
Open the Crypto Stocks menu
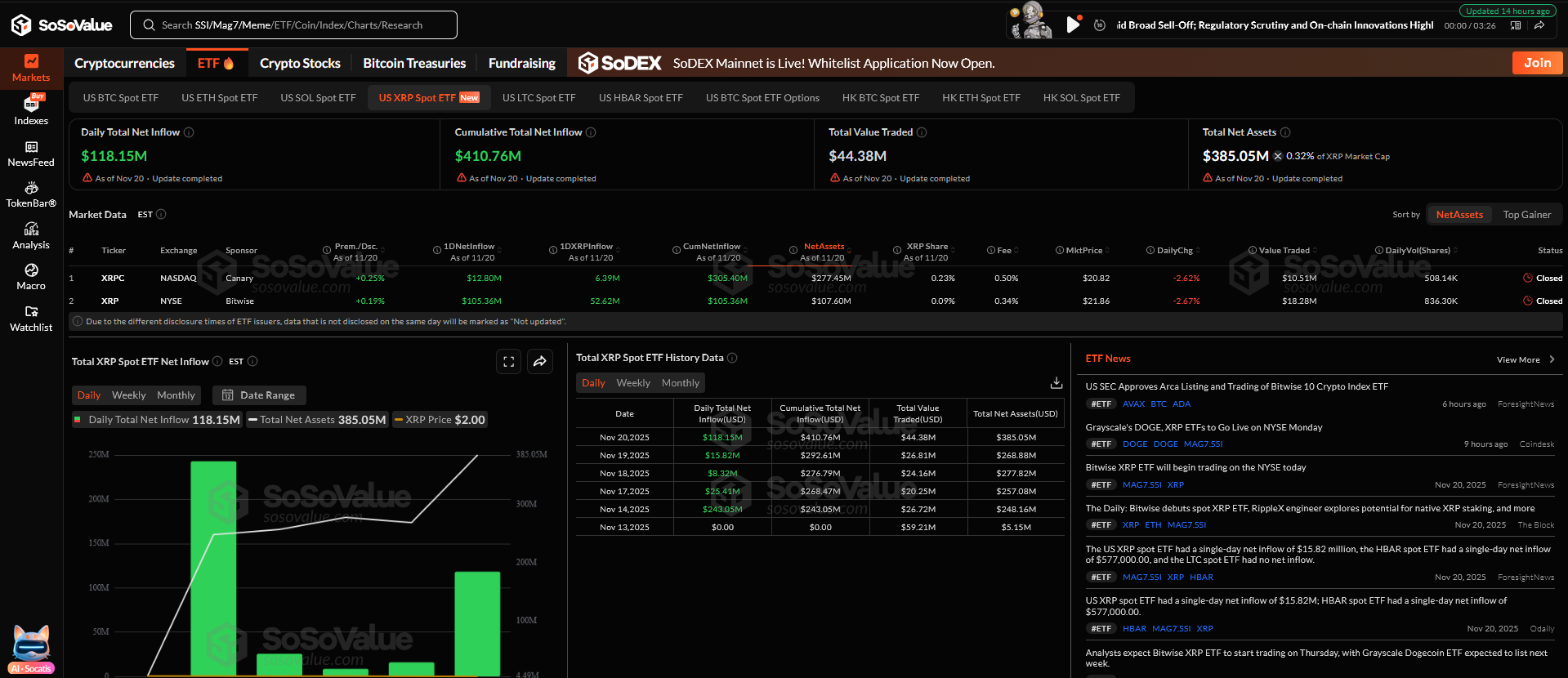click(x=300, y=64)
